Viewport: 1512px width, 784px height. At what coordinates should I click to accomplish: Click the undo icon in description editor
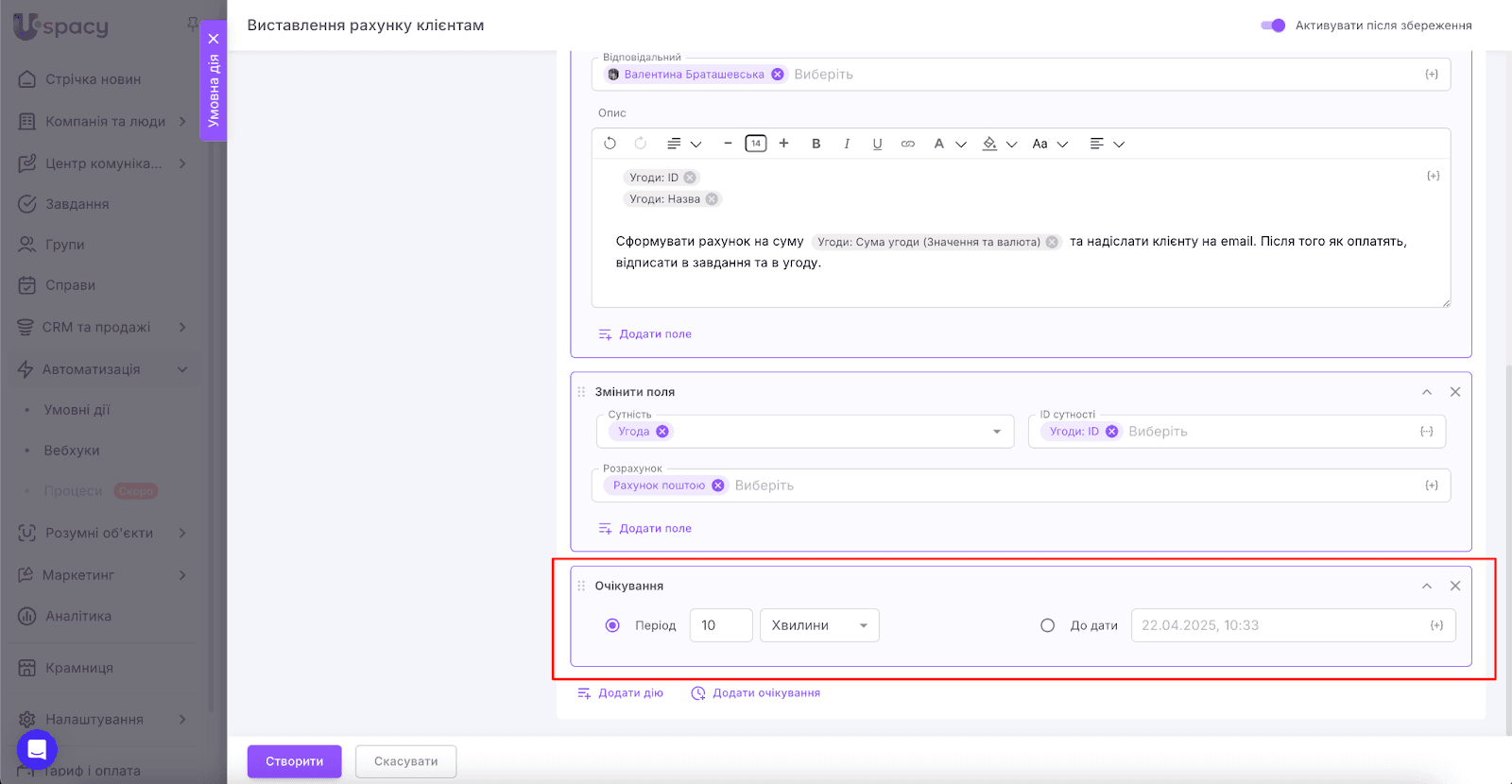[610, 144]
